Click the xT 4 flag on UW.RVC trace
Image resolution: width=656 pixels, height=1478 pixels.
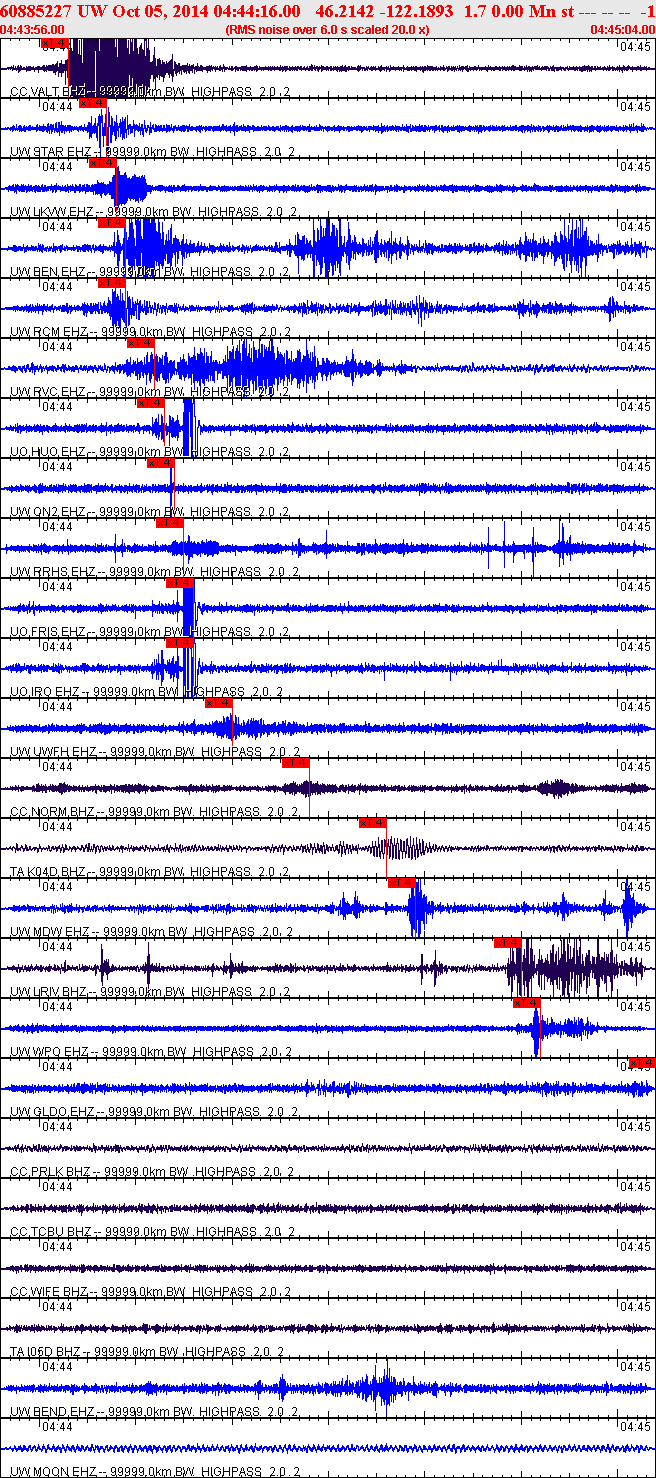141,343
